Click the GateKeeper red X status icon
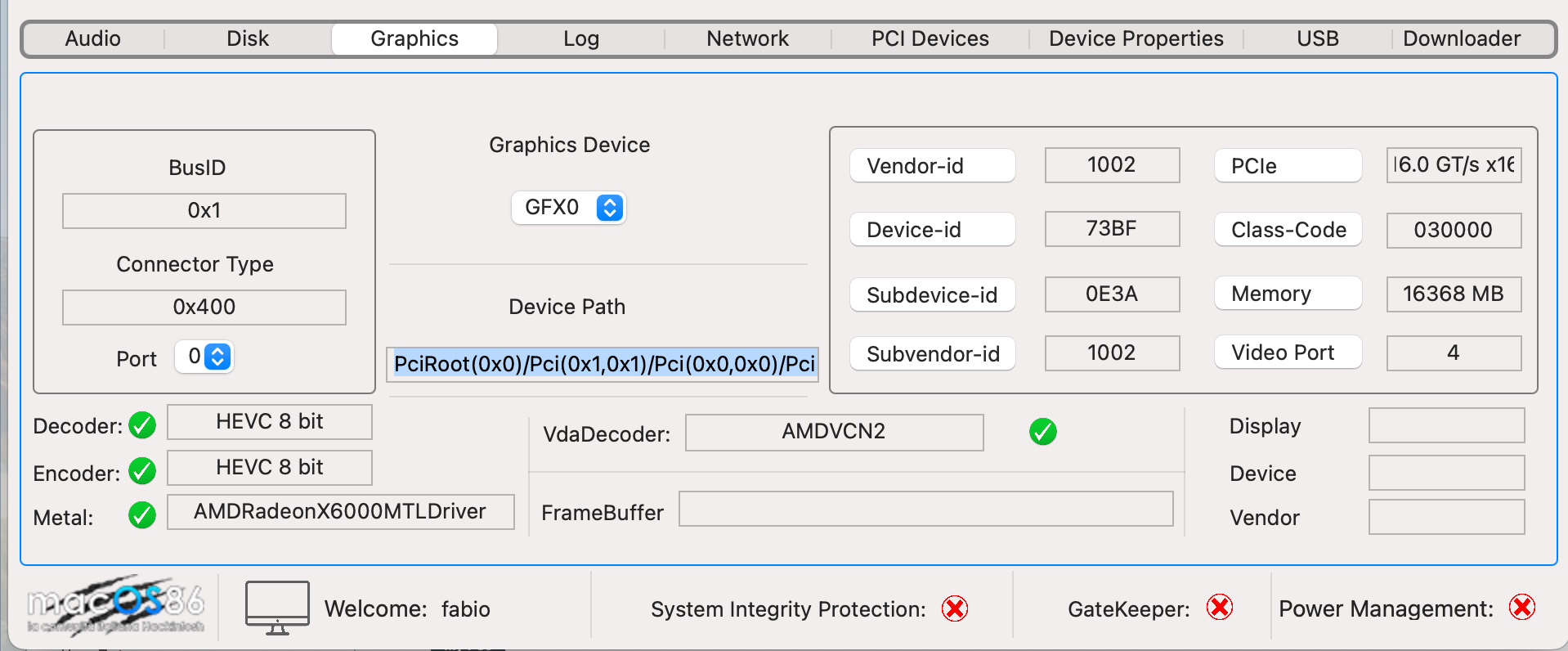The width and height of the screenshot is (1568, 651). coord(1219,608)
